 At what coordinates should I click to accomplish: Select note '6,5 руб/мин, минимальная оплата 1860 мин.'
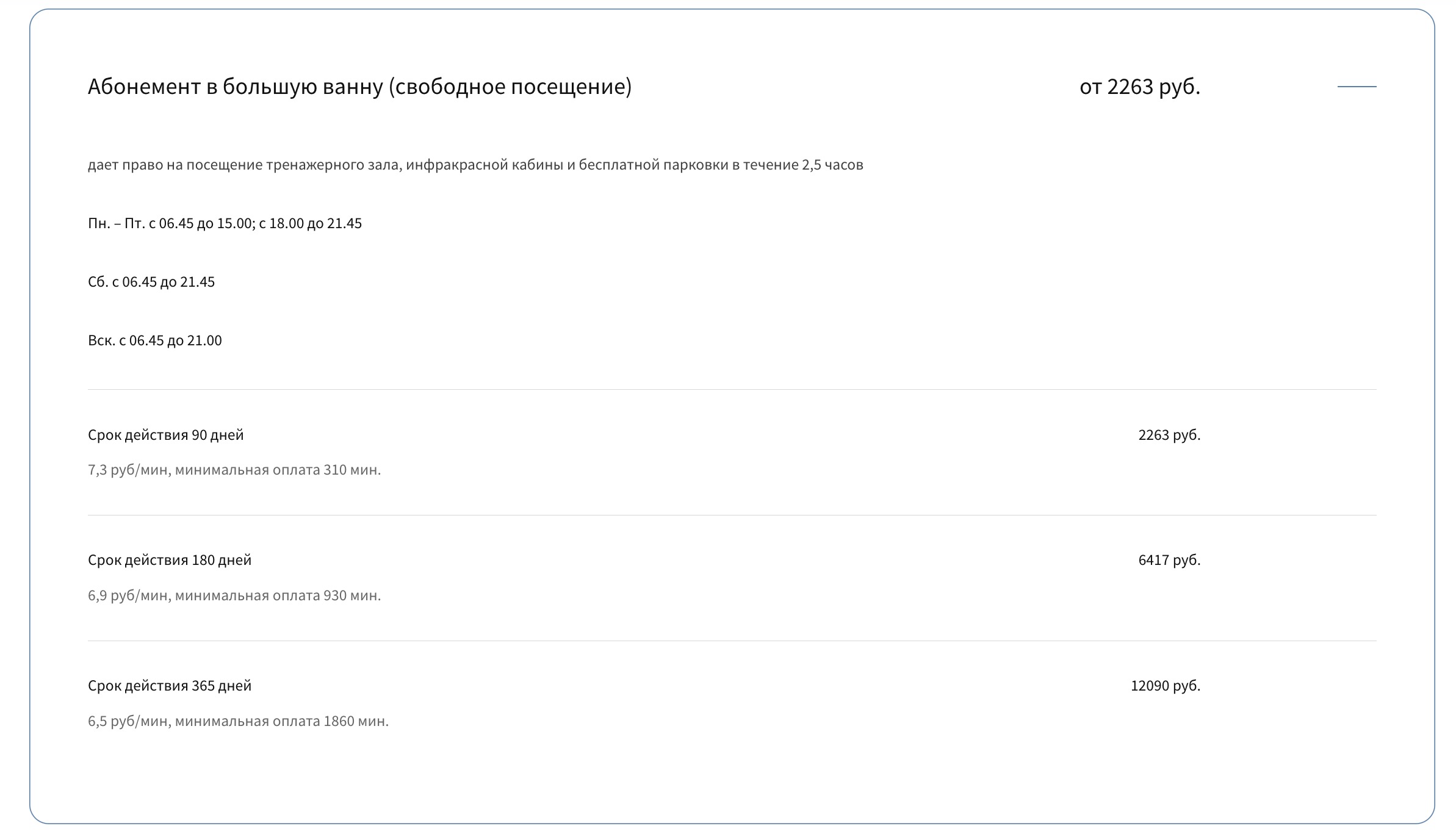[238, 721]
